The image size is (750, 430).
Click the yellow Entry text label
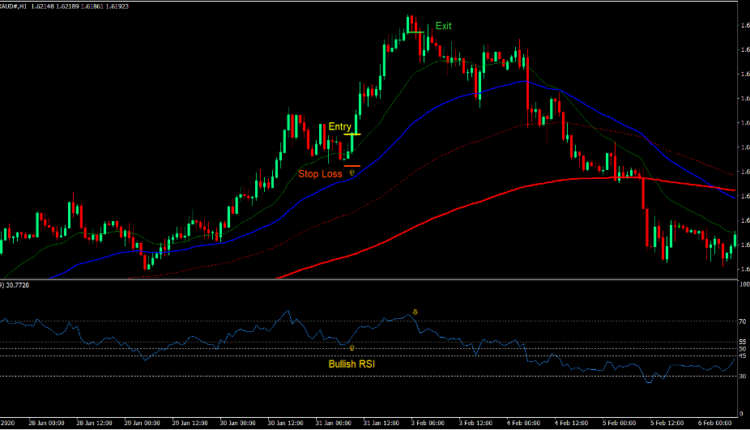pos(340,126)
